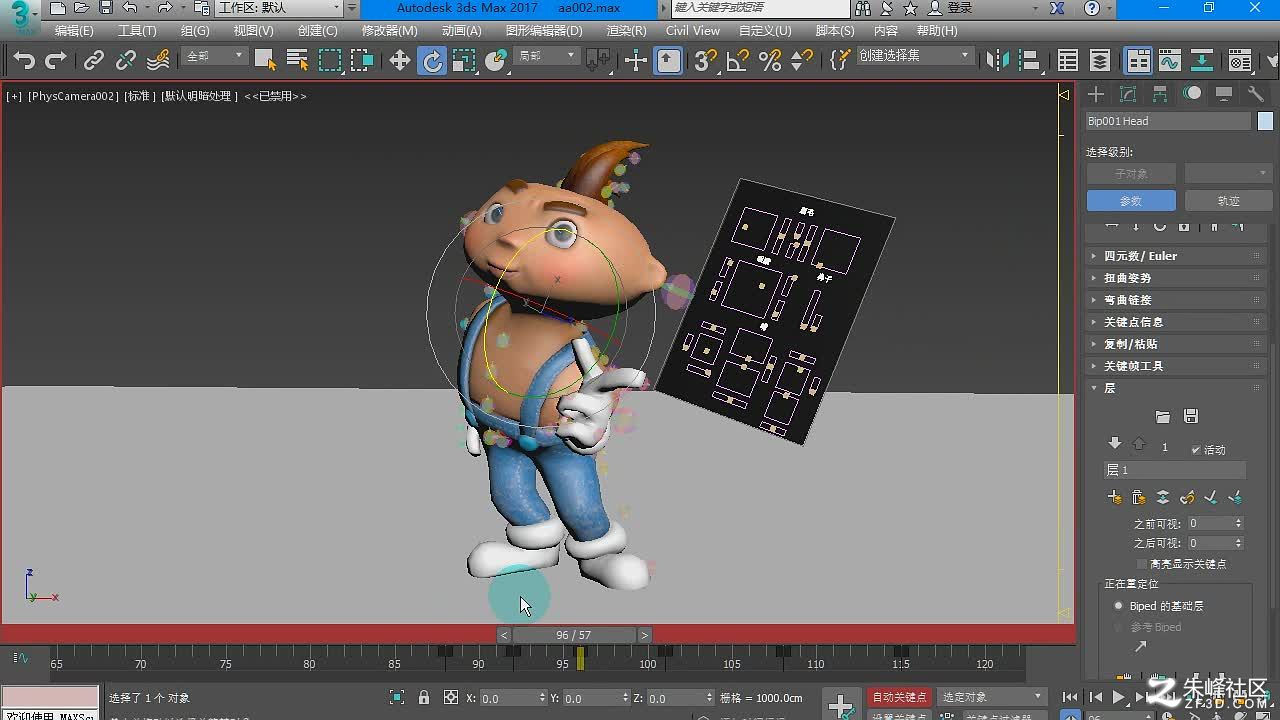This screenshot has height=720, width=1280.
Task: Activate the Select and Move tool
Action: click(x=400, y=61)
